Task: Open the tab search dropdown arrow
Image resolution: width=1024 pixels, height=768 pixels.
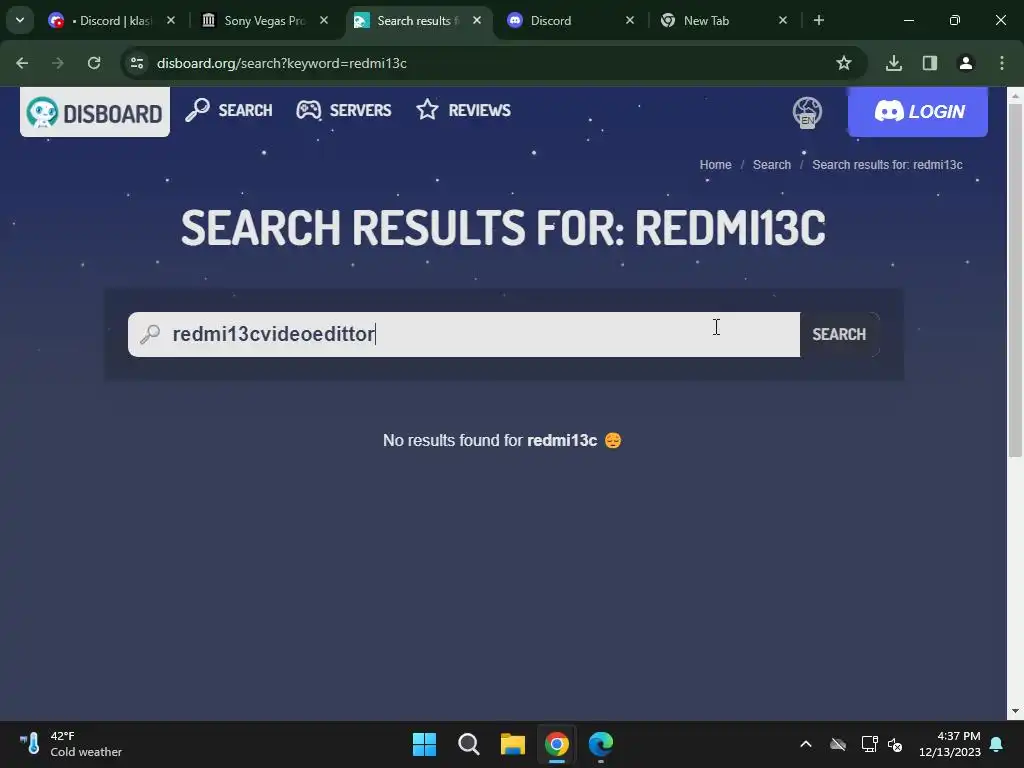Action: pyautogui.click(x=20, y=20)
